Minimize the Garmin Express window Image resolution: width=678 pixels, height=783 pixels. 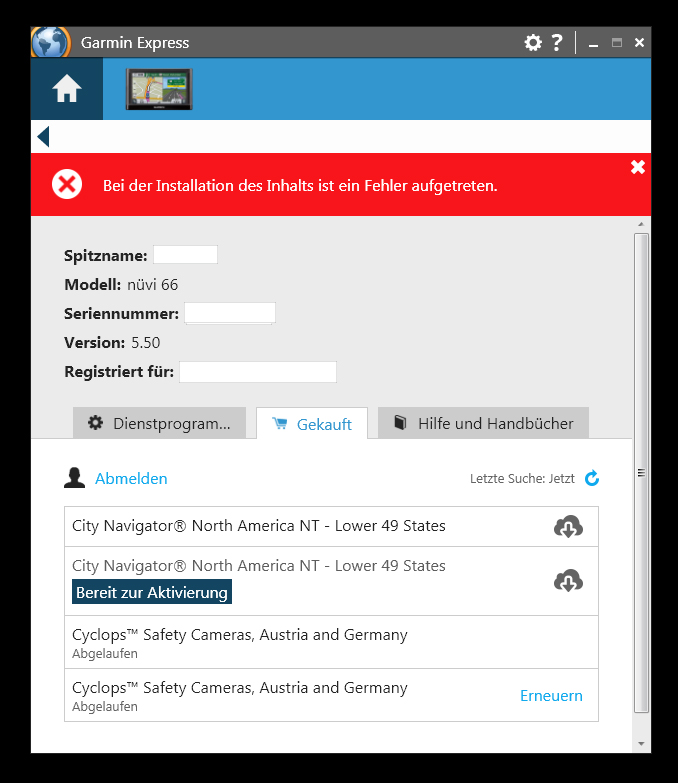pyautogui.click(x=593, y=44)
